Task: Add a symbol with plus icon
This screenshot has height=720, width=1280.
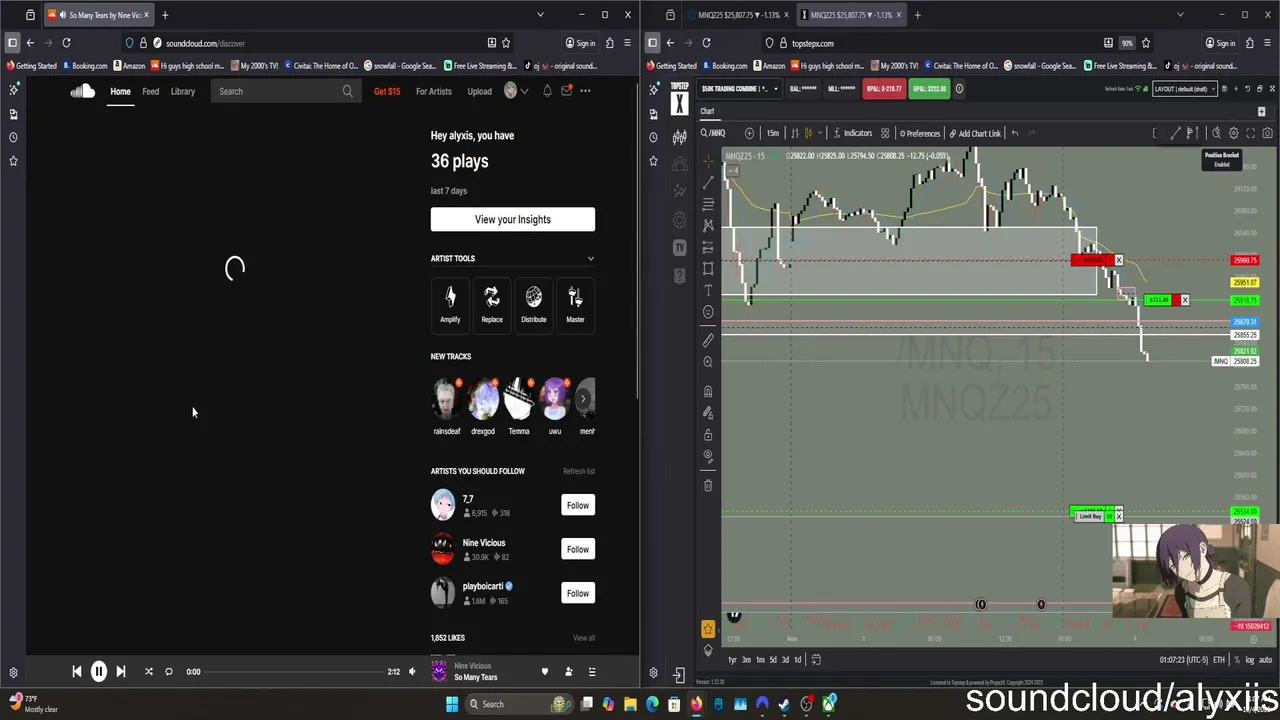Action: (x=749, y=133)
